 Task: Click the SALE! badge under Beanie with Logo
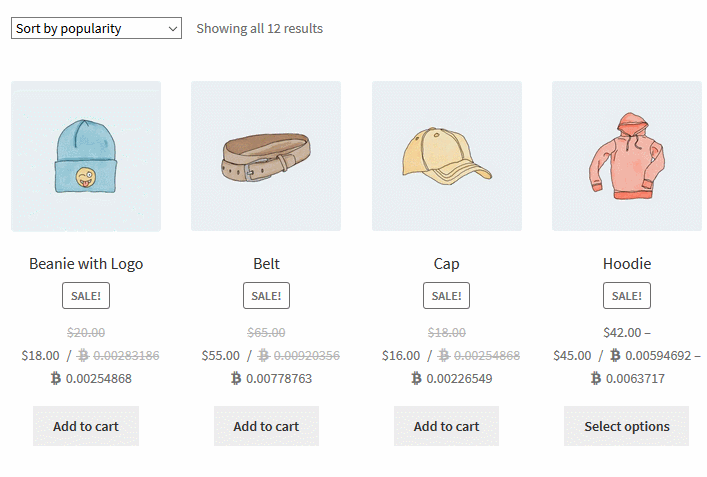tap(86, 296)
